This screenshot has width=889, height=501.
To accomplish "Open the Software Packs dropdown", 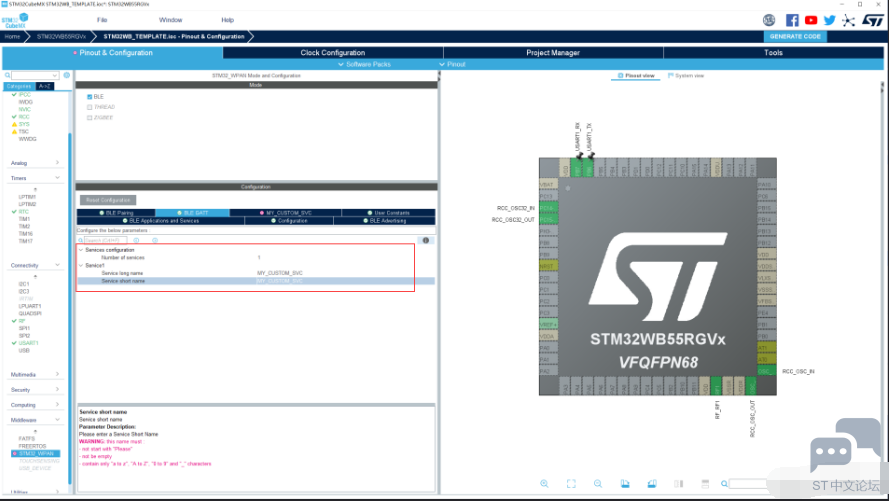I will [x=365, y=65].
